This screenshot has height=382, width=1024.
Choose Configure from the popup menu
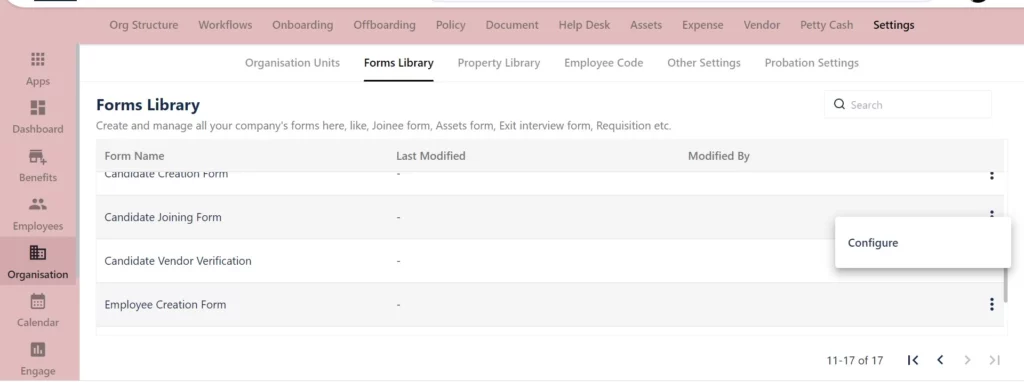[872, 243]
